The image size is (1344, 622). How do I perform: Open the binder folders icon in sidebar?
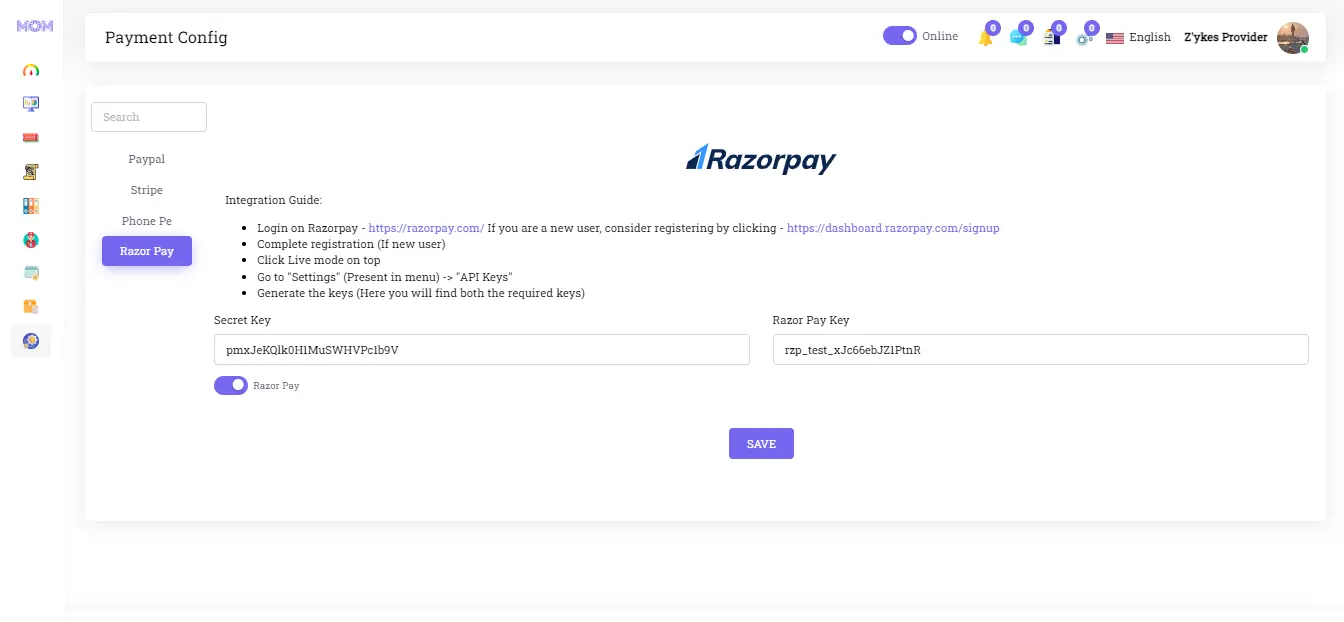click(x=31, y=206)
